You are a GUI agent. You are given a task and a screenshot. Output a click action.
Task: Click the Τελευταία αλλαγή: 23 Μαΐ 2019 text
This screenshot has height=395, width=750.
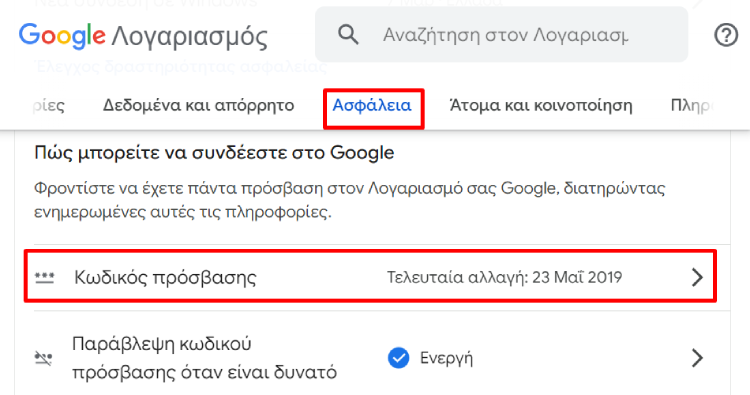505,277
